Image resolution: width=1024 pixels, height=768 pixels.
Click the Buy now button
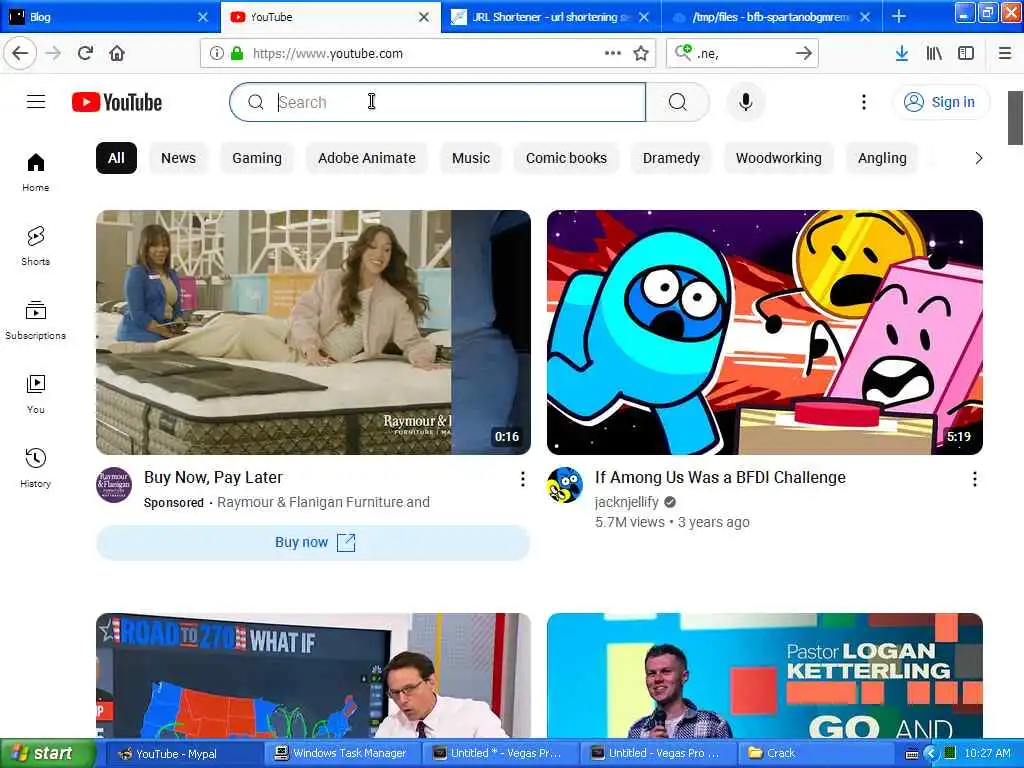pyautogui.click(x=313, y=543)
